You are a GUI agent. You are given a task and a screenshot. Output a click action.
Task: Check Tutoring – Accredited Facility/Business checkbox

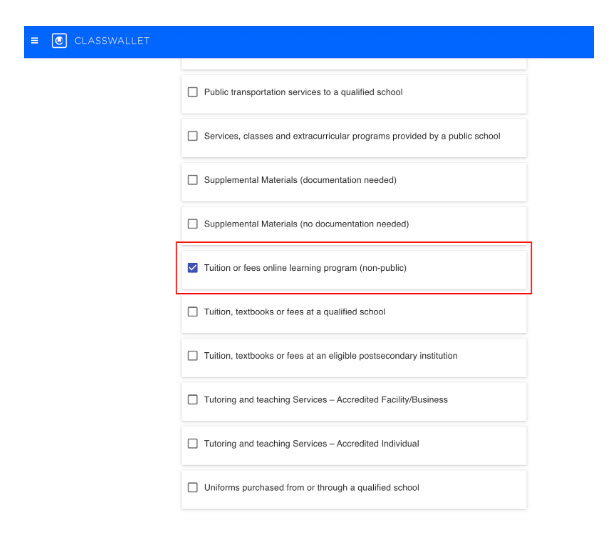193,400
